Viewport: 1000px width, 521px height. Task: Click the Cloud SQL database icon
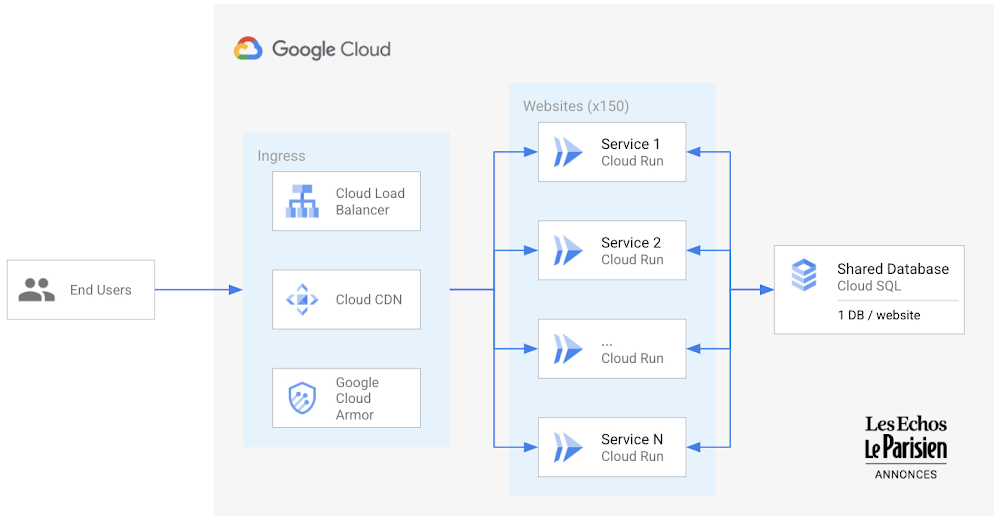point(804,275)
